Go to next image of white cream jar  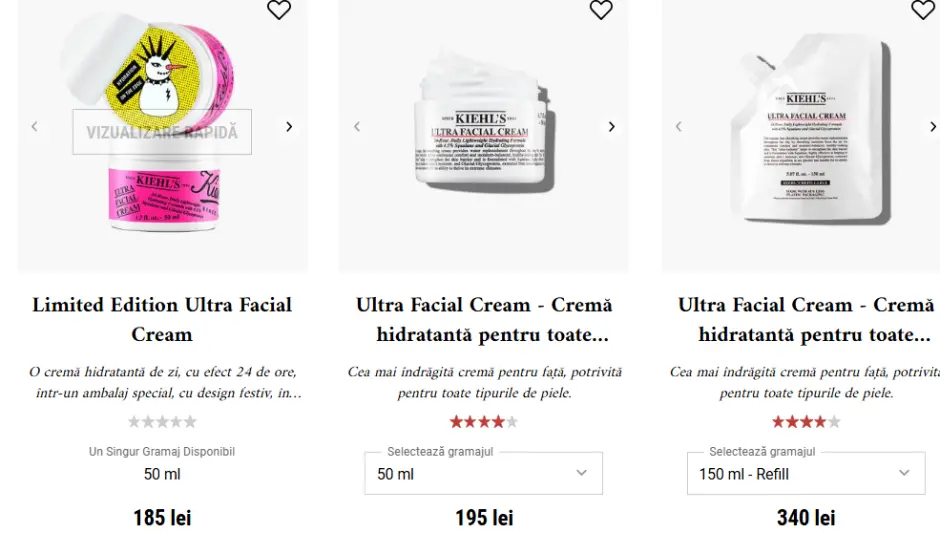coord(611,127)
